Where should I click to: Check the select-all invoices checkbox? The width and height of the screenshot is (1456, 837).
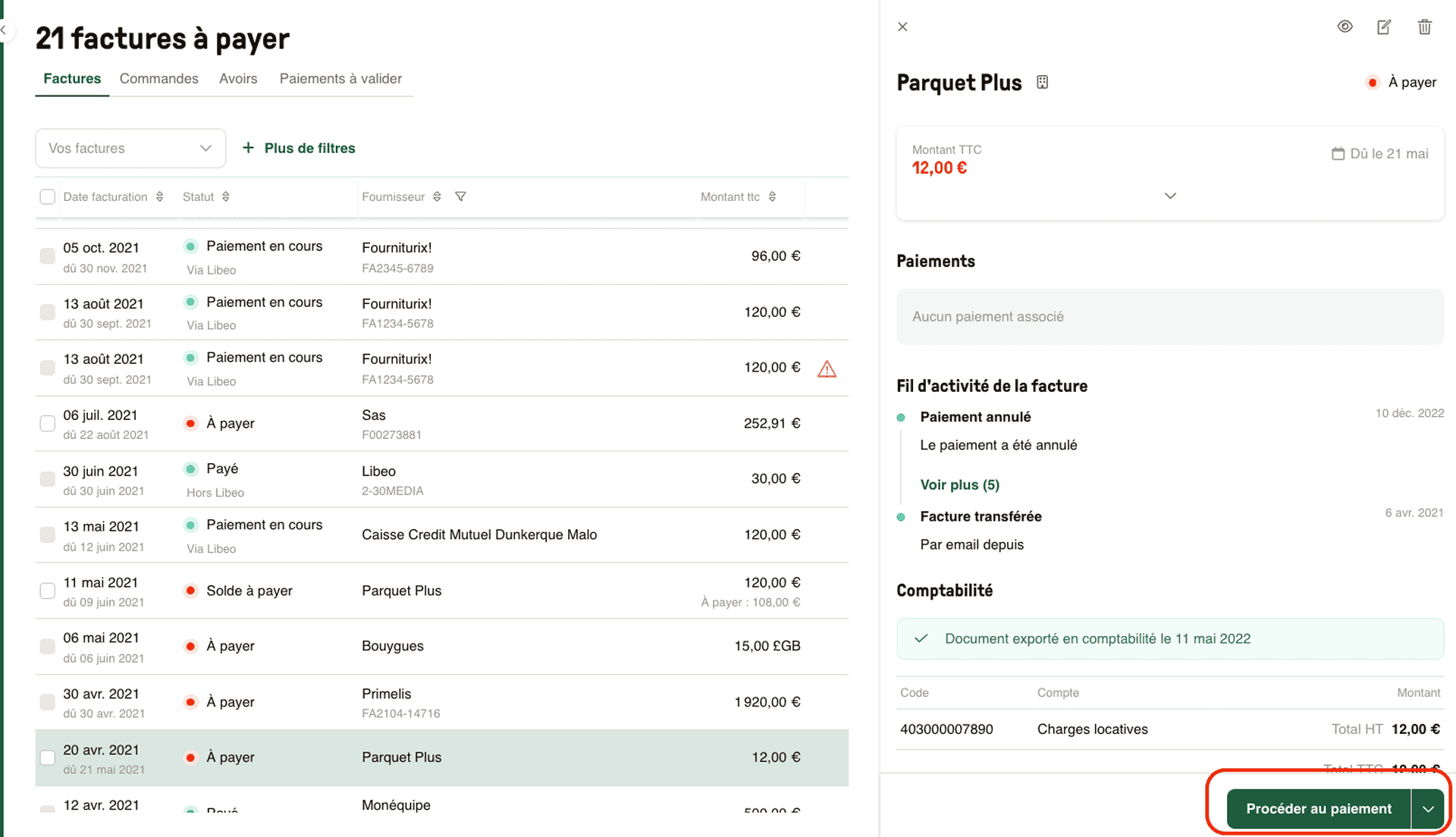point(47,196)
